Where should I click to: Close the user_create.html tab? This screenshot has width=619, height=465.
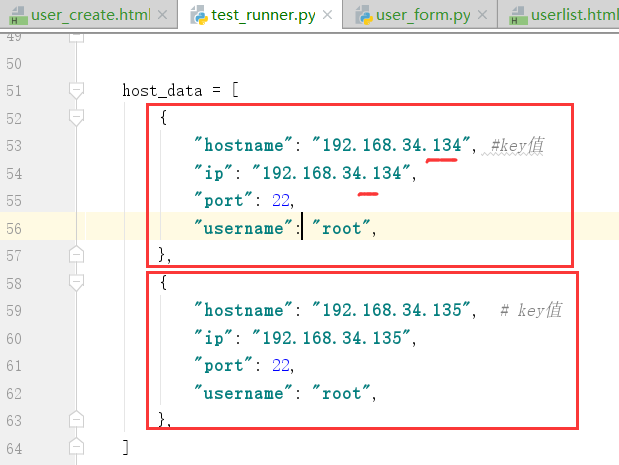[x=162, y=15]
